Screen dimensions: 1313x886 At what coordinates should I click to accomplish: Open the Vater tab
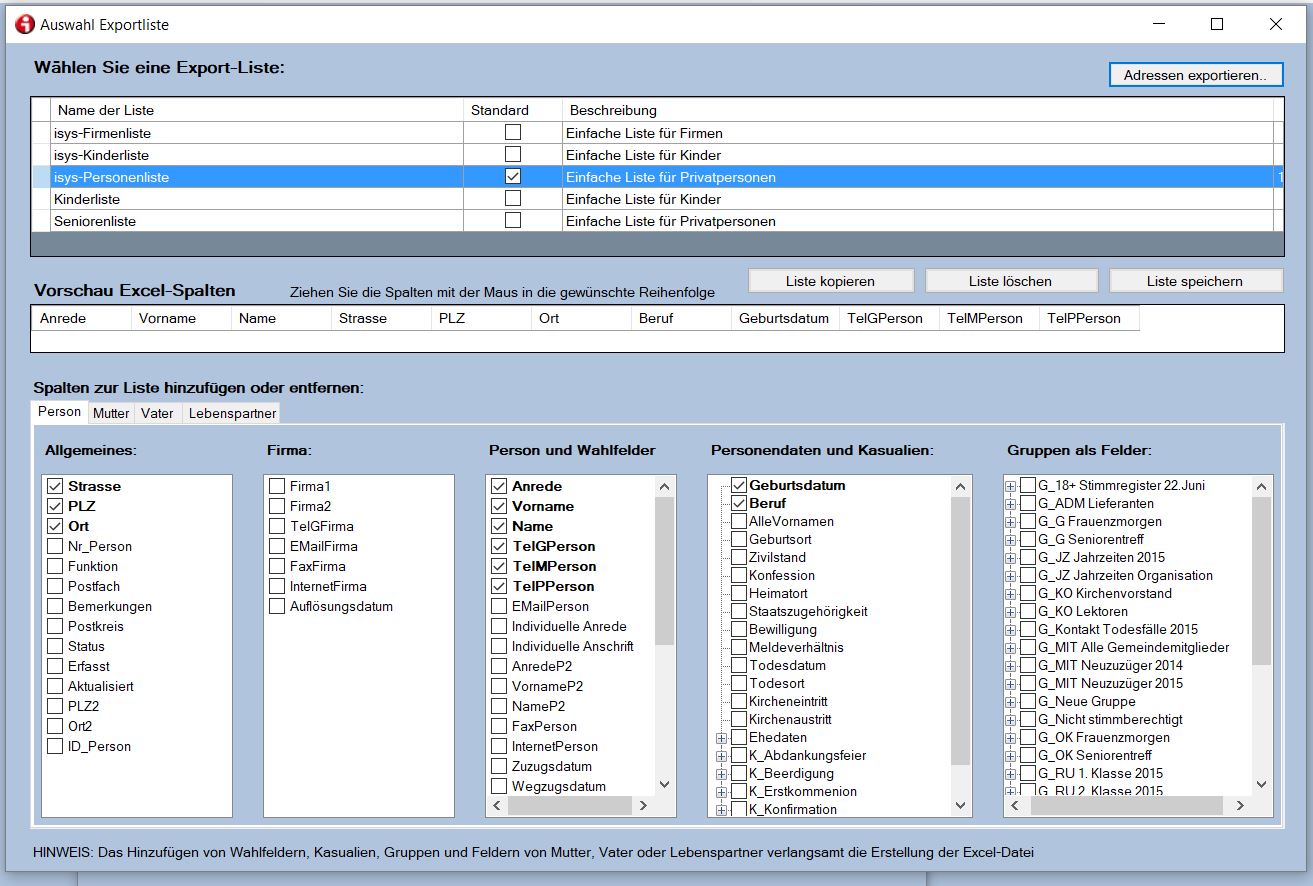coord(157,413)
